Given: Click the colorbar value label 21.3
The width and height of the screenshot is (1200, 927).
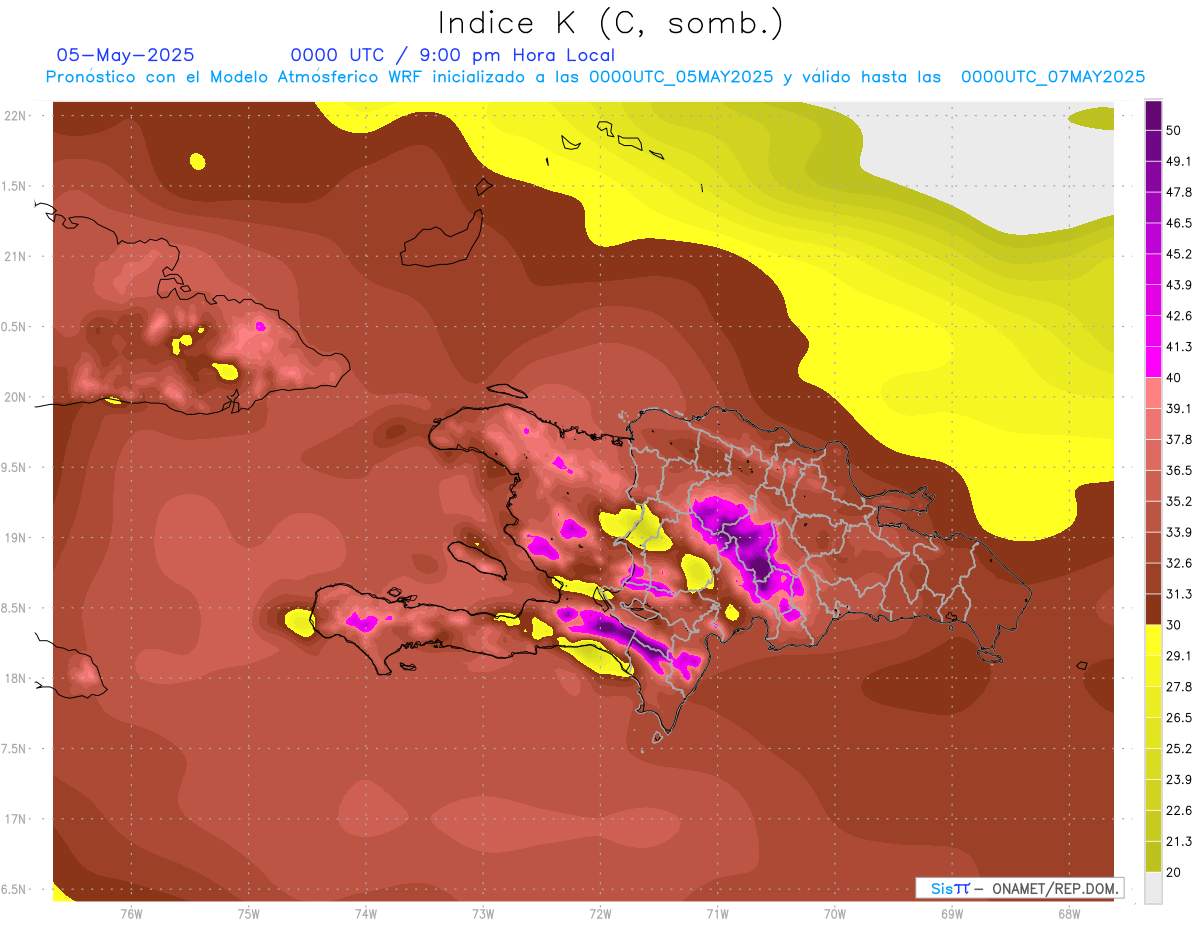Looking at the screenshot, I should pos(1179,842).
